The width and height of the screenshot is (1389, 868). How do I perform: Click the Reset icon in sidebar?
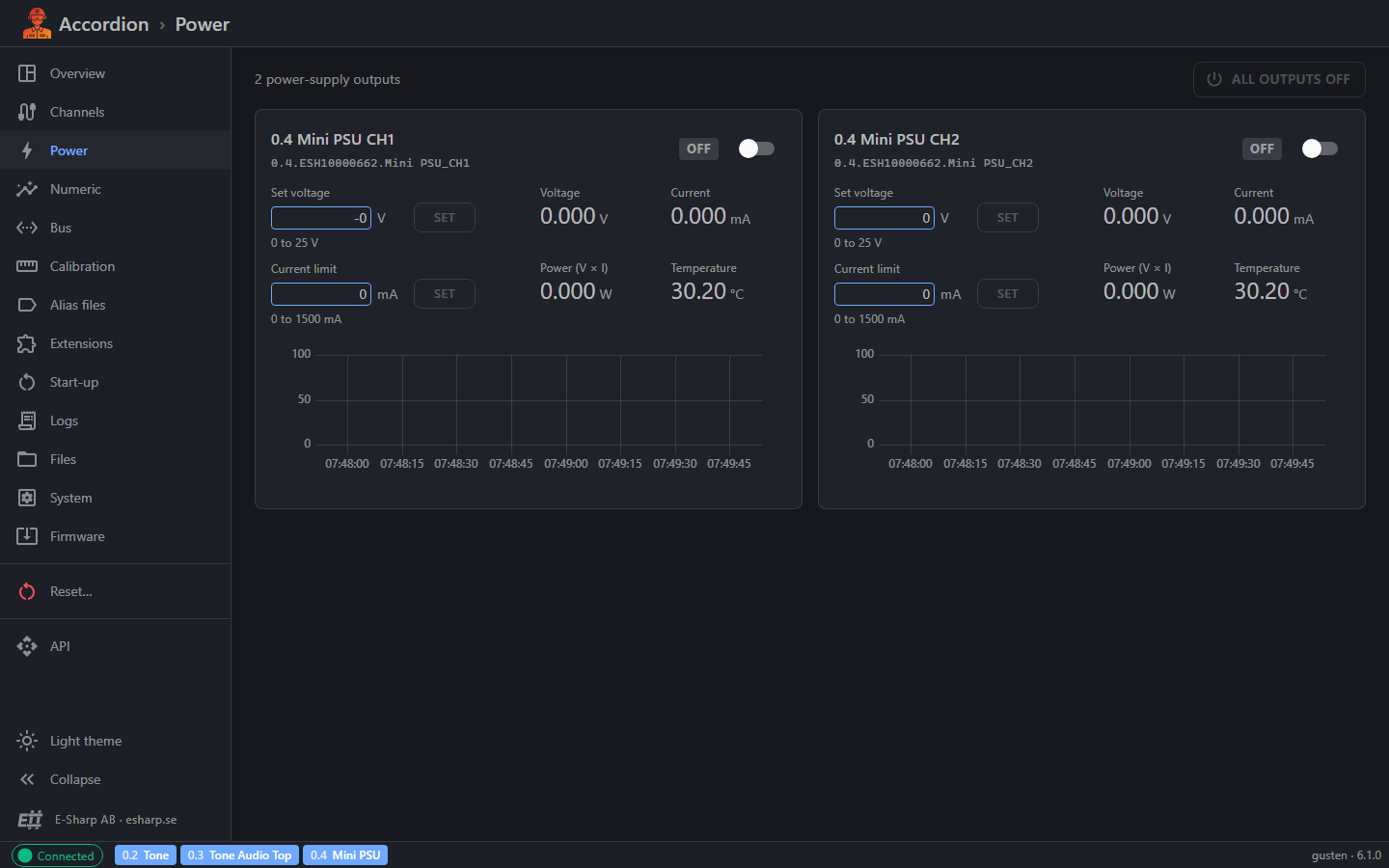27,591
